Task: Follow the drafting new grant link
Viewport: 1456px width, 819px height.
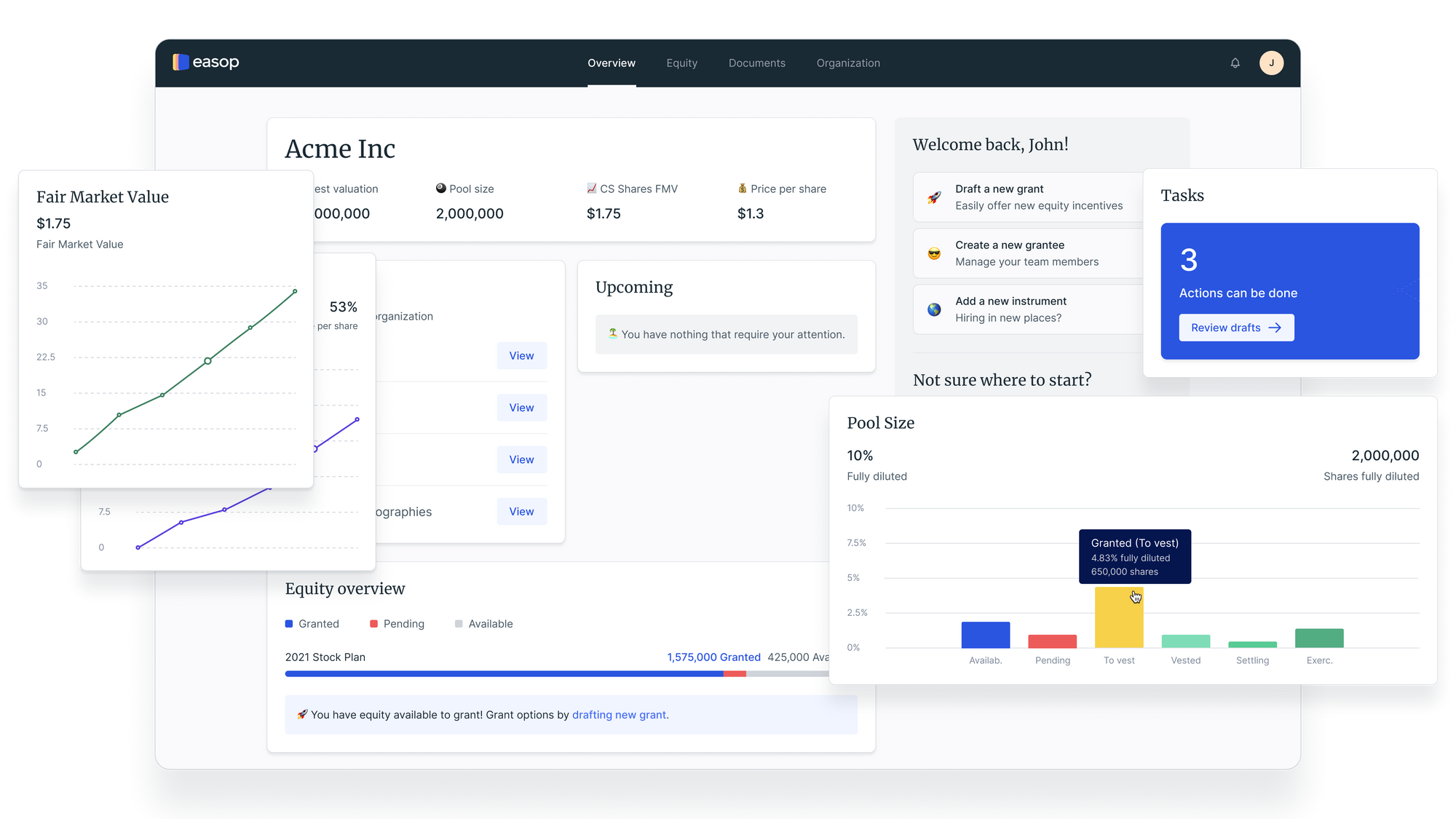Action: (620, 715)
